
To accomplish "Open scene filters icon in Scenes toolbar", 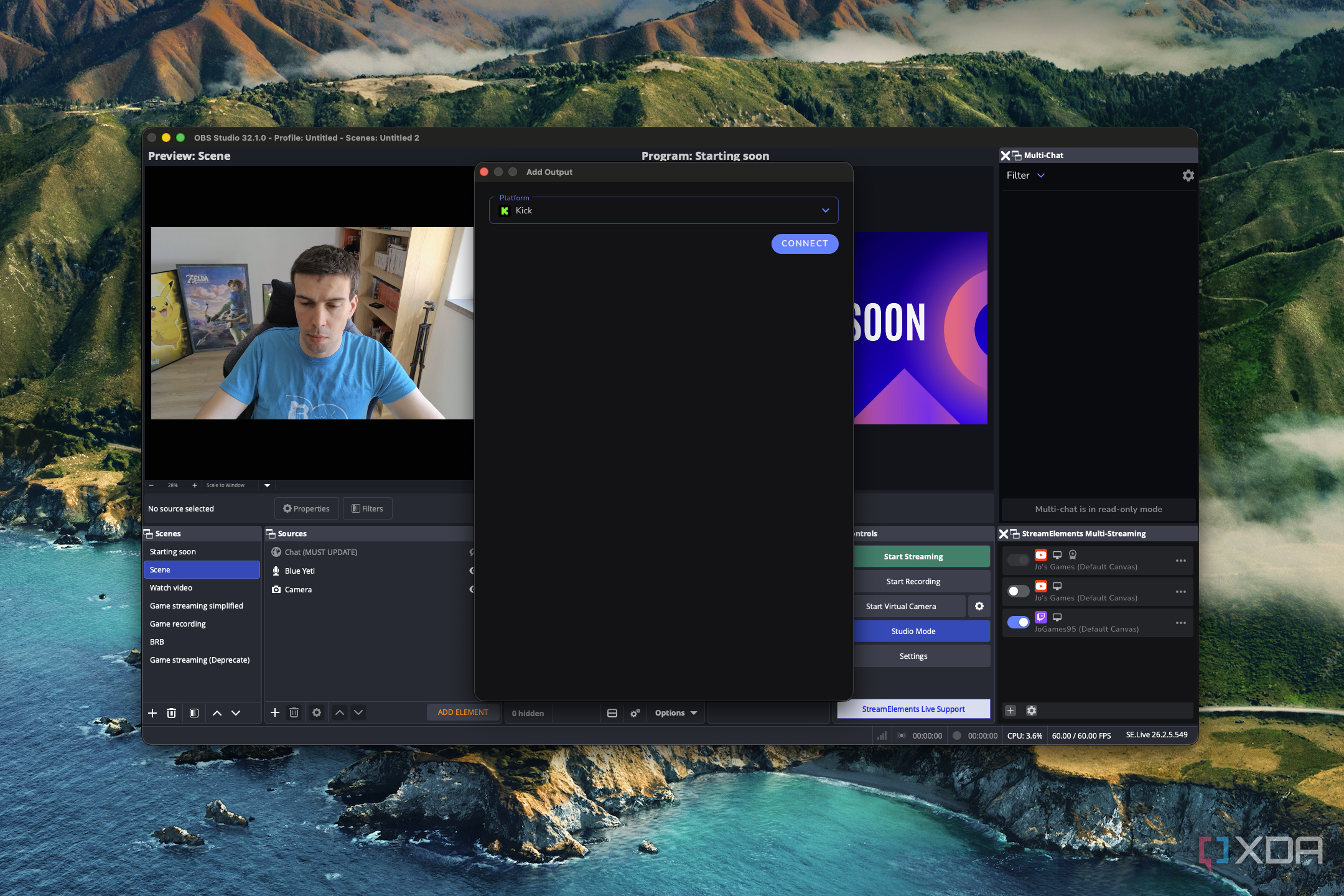I will tap(194, 713).
